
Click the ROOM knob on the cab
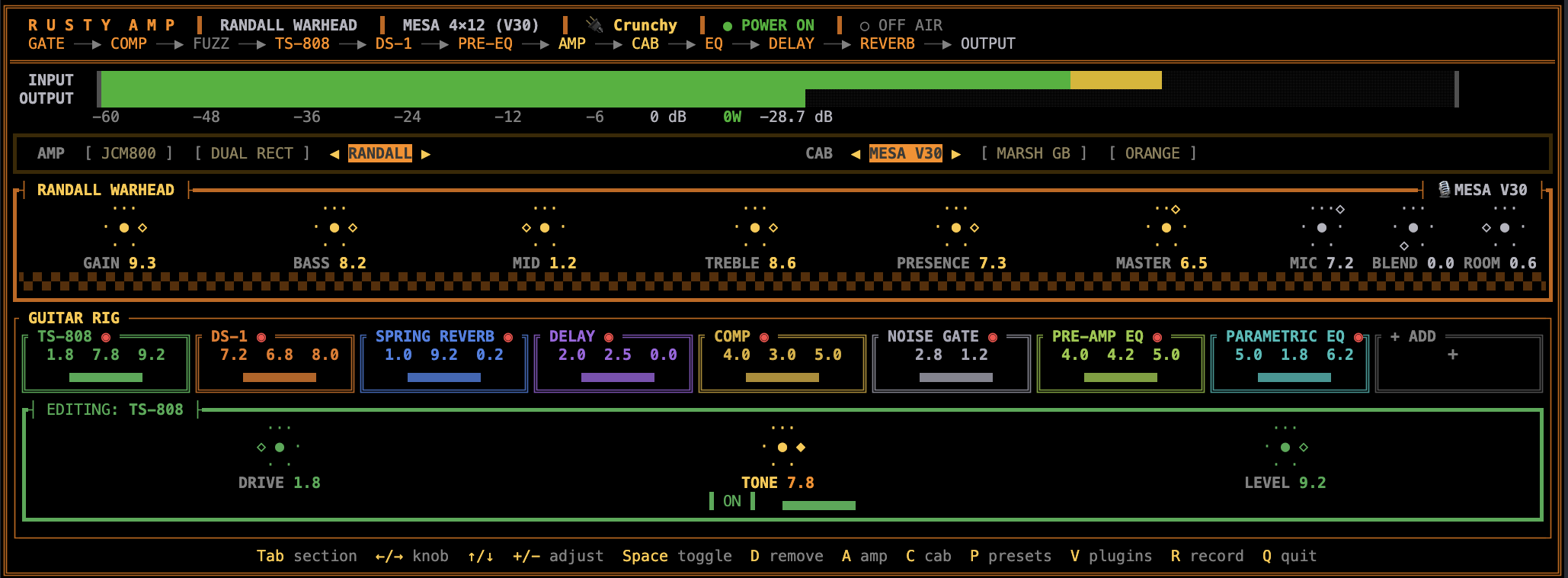[x=1505, y=227]
